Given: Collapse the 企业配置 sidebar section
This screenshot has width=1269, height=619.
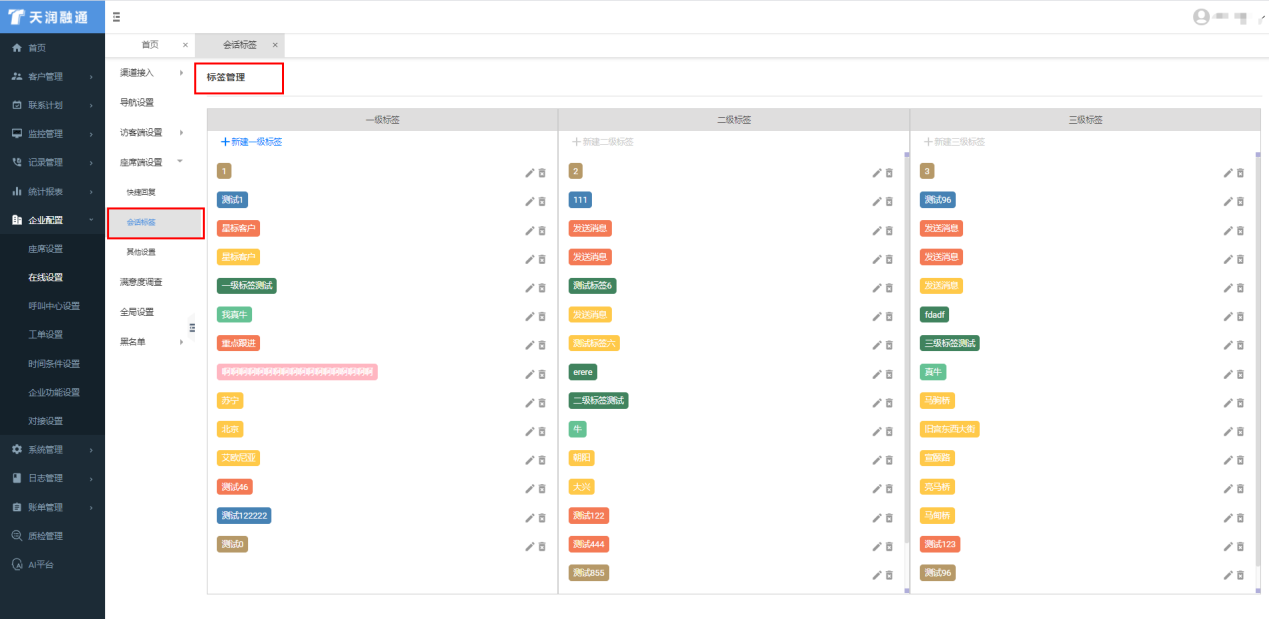Looking at the screenshot, I should [52, 220].
